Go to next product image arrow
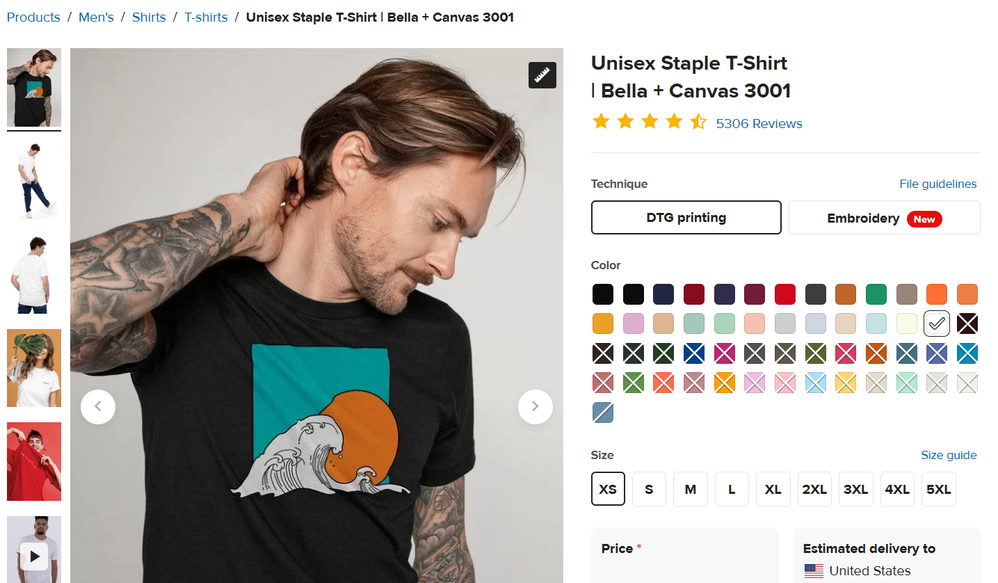The width and height of the screenshot is (998, 583). click(x=535, y=406)
